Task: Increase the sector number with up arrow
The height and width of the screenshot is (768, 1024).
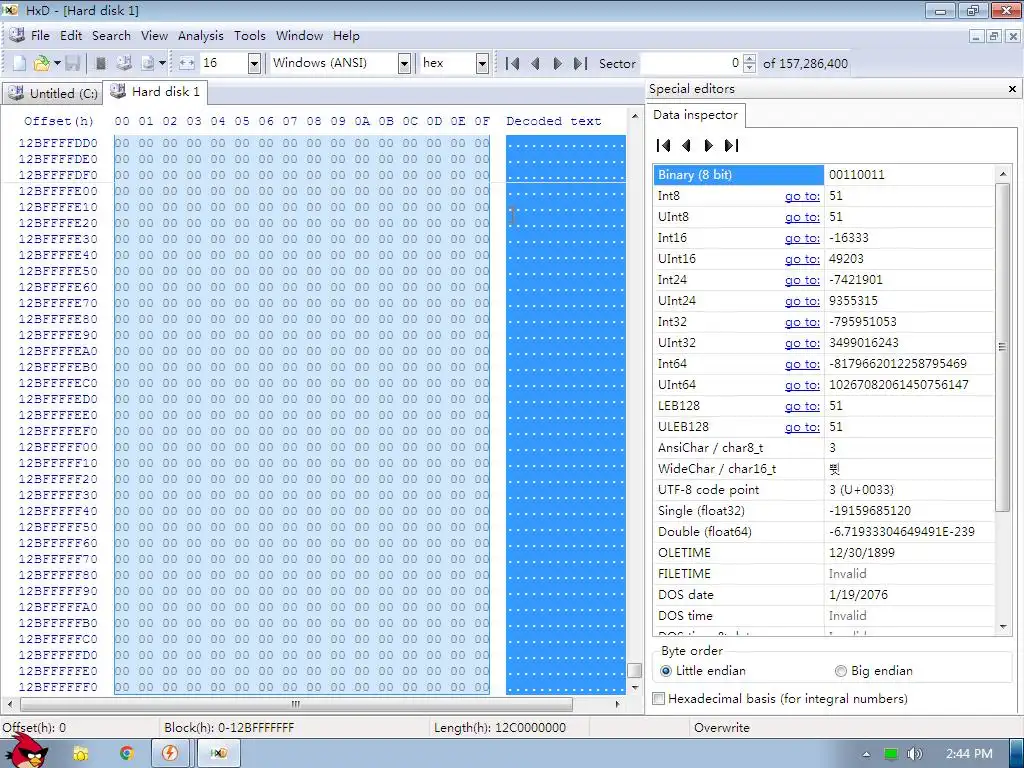Action: (x=750, y=59)
